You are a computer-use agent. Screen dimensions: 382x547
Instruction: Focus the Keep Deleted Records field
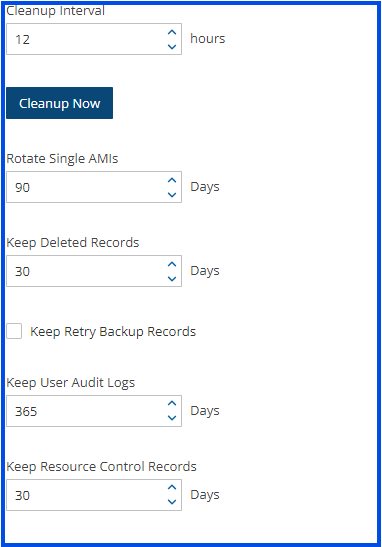point(94,271)
